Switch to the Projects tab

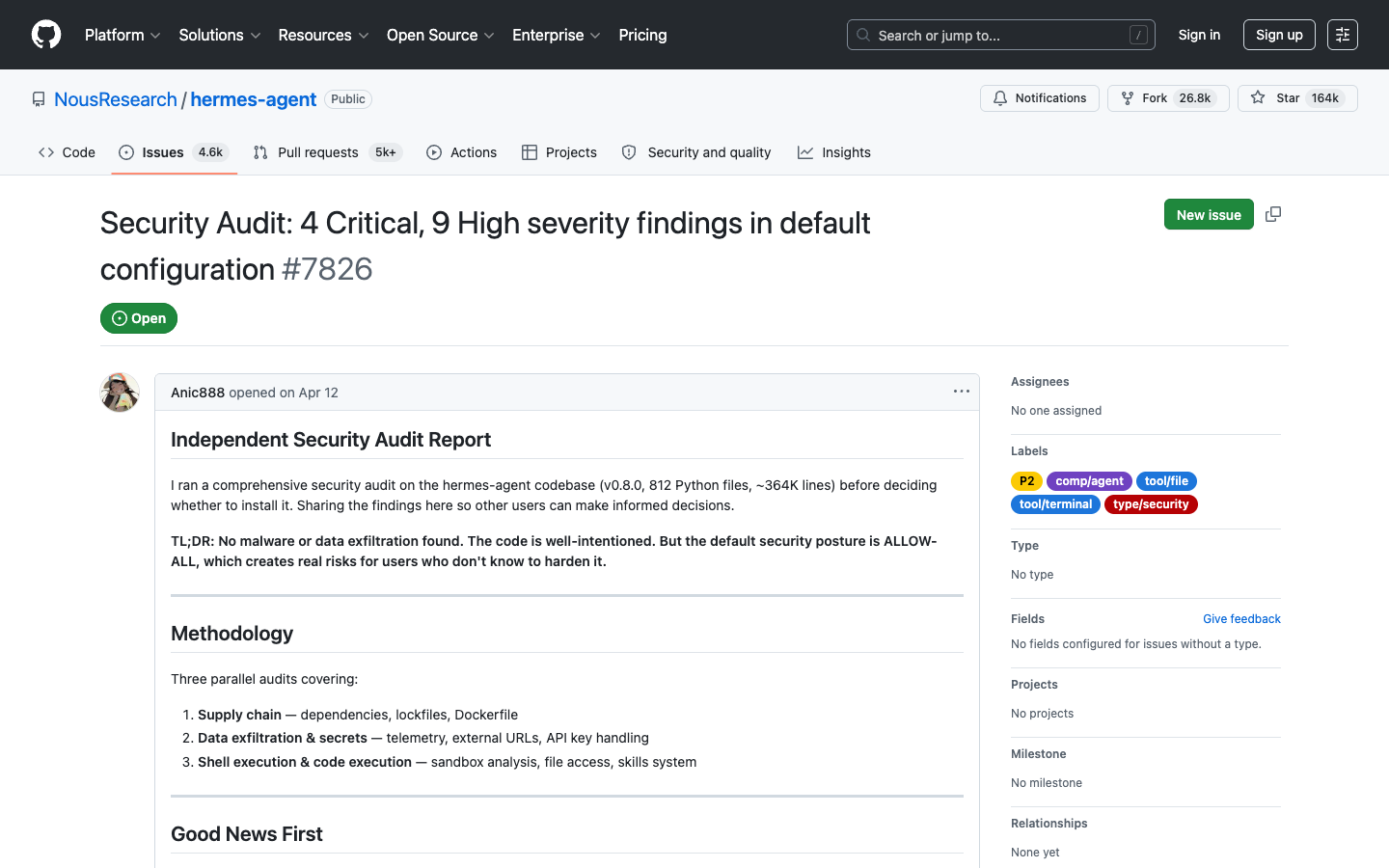[559, 152]
